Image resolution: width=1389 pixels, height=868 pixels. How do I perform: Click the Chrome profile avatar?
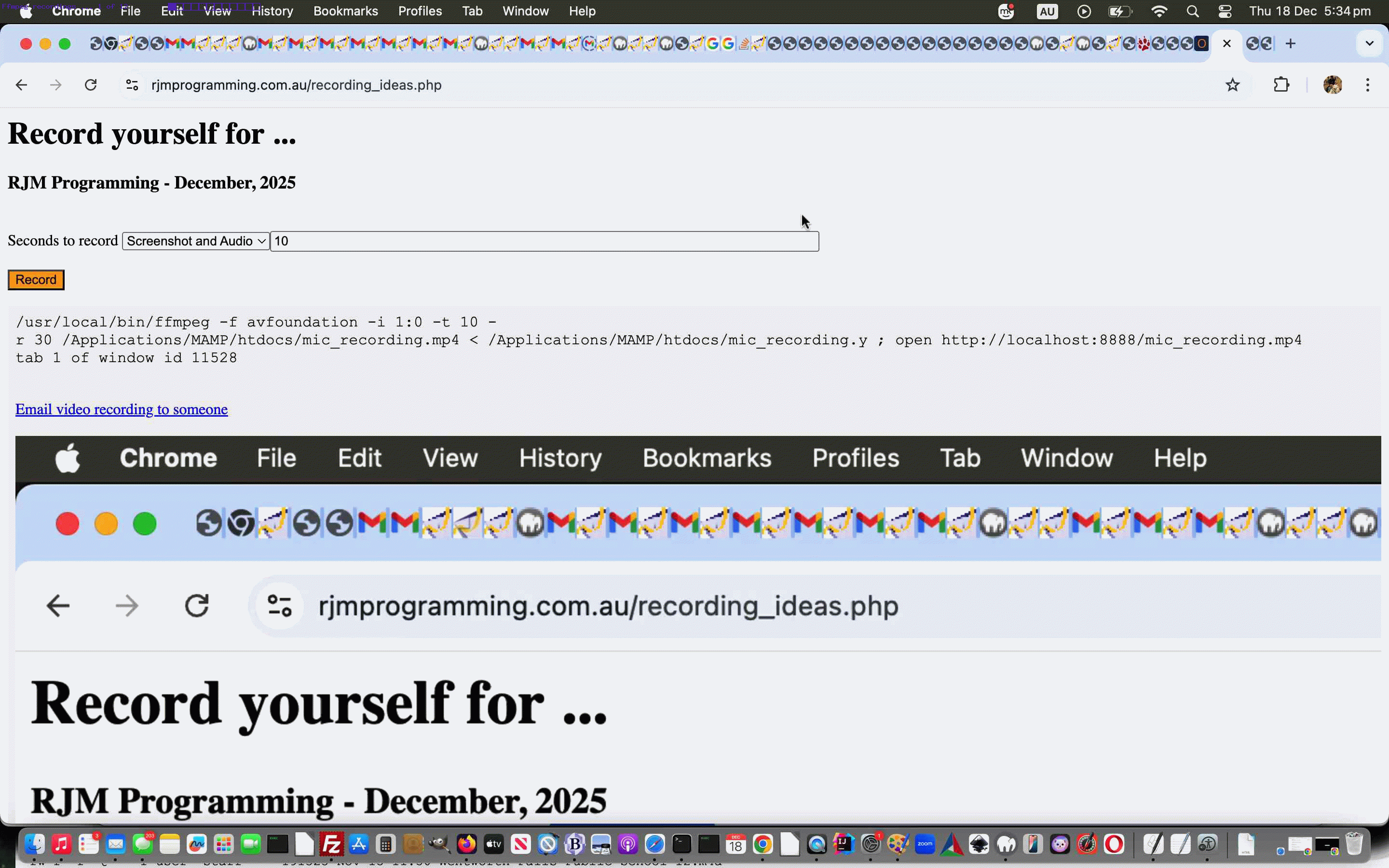(x=1333, y=84)
